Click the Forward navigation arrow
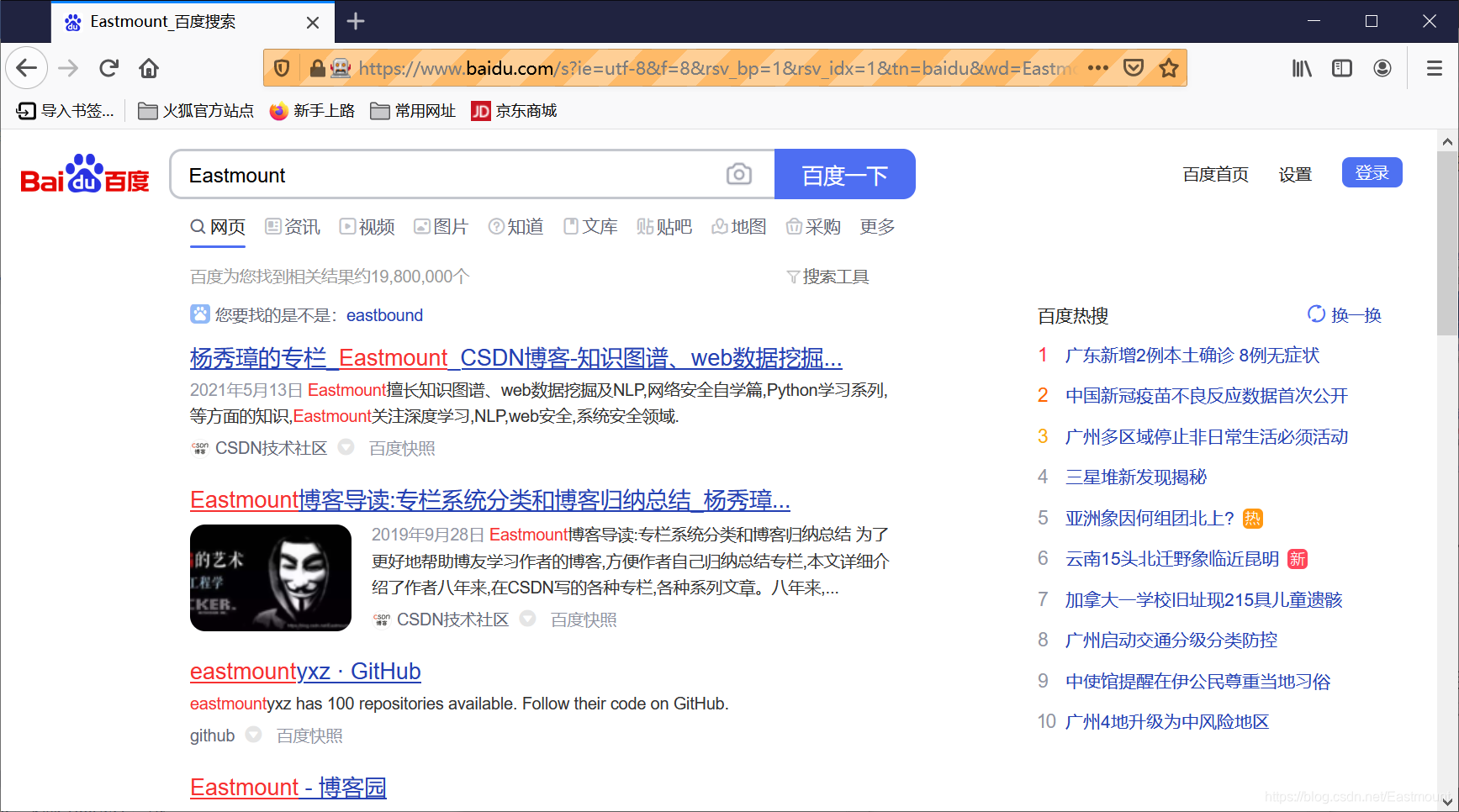Screen dimensions: 1459x812 point(68,68)
